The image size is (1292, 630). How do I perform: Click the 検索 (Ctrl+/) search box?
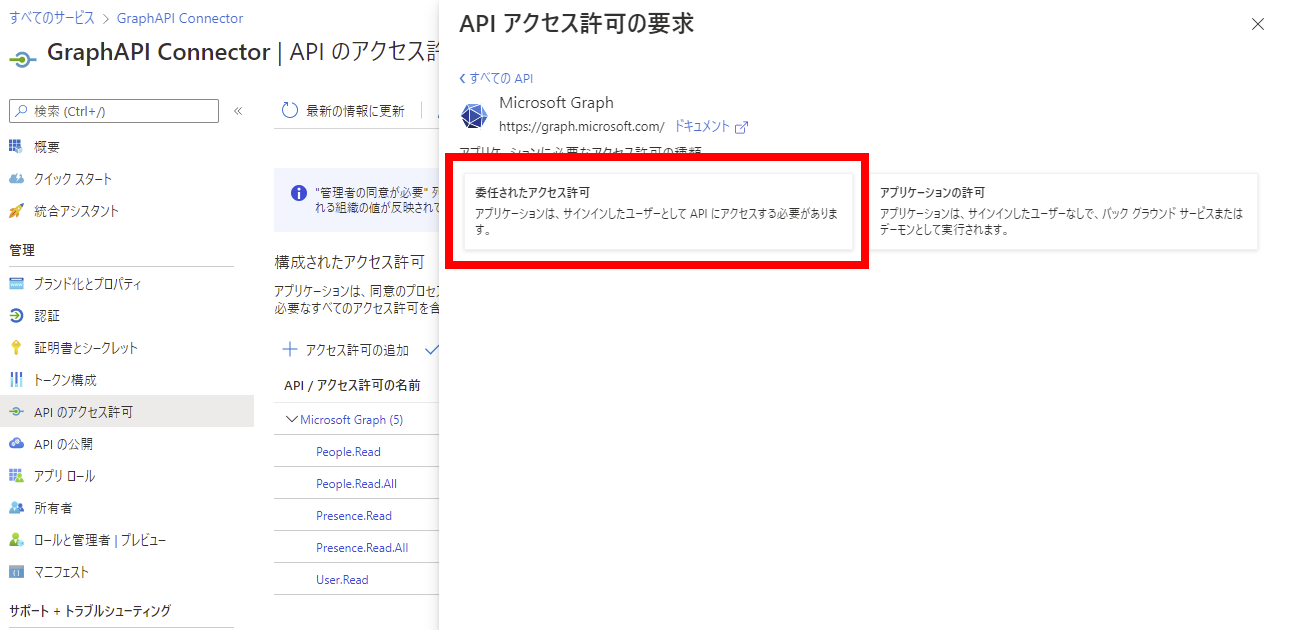pyautogui.click(x=113, y=111)
